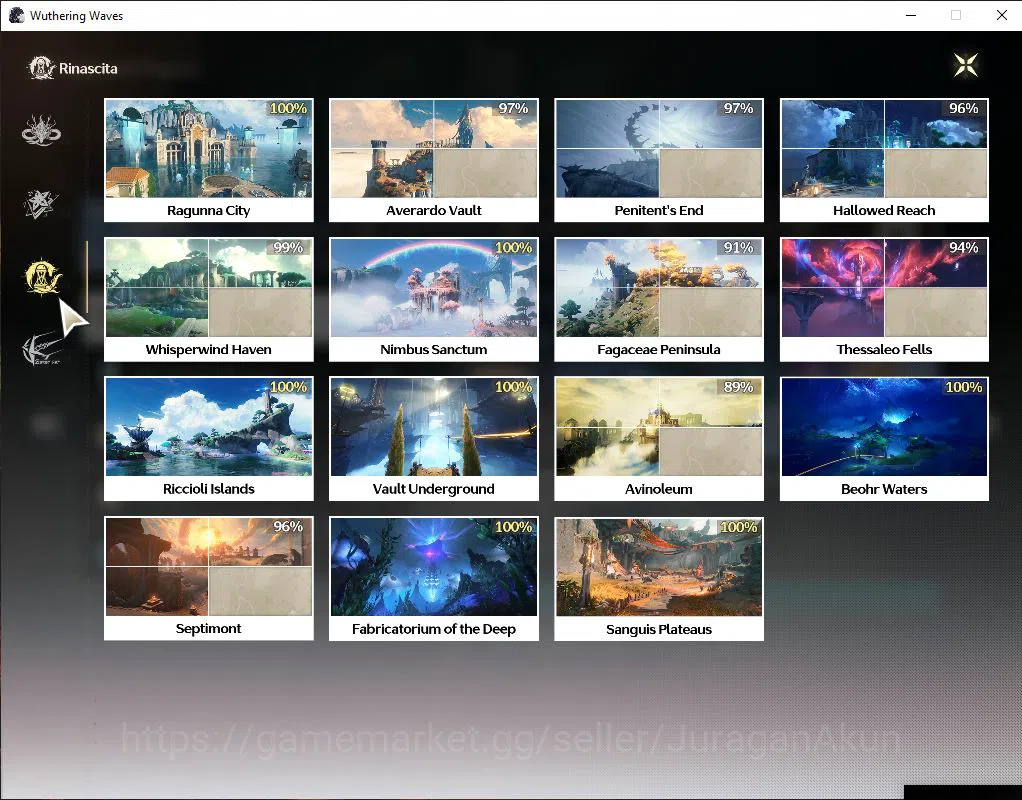Screen dimensions: 1022x800
Task: Open the Vault Underground area card
Action: (433, 439)
